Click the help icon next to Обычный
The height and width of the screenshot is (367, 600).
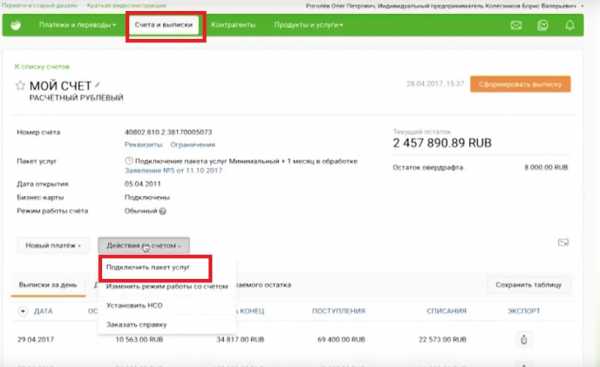(x=163, y=211)
